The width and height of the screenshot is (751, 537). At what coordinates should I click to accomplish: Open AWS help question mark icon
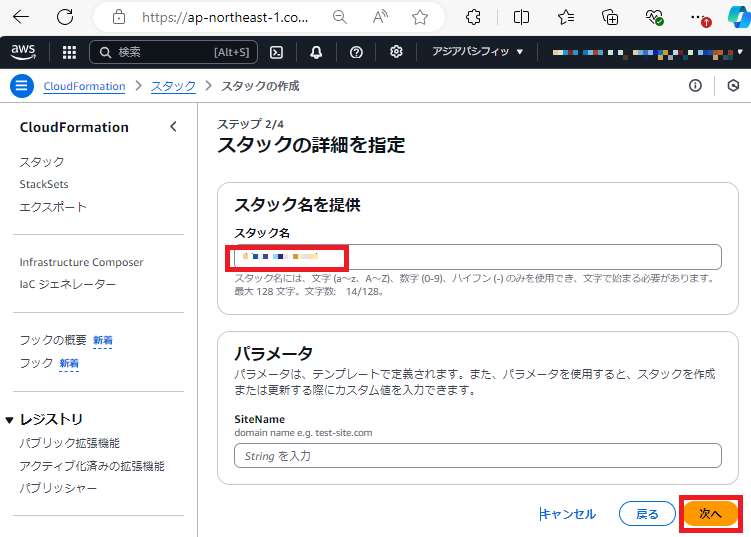[x=356, y=52]
